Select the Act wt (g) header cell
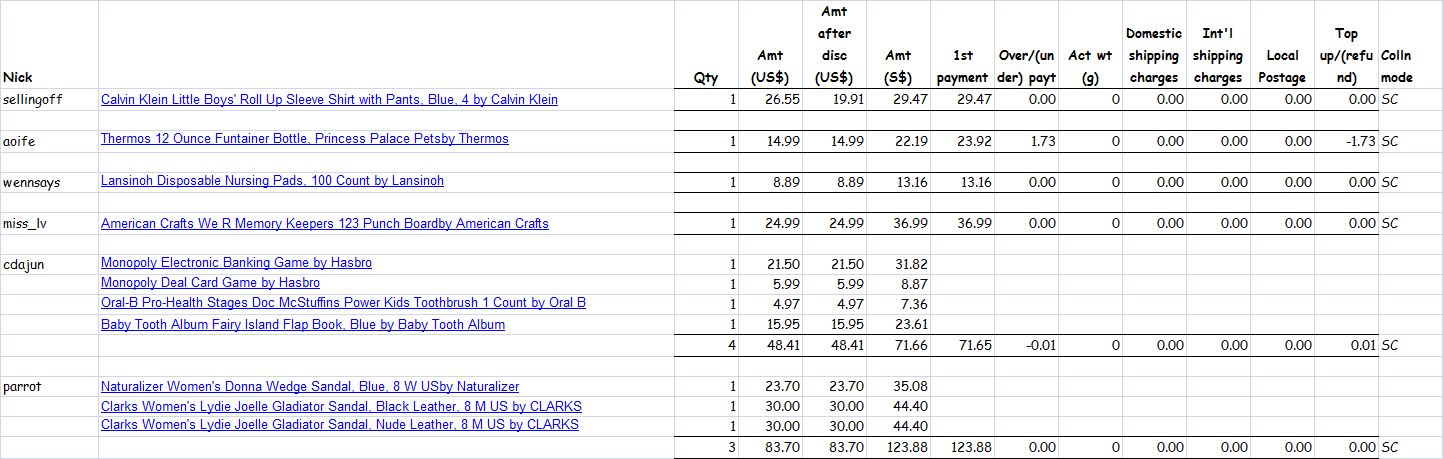Viewport: 1443px width, 459px height. coord(1090,45)
